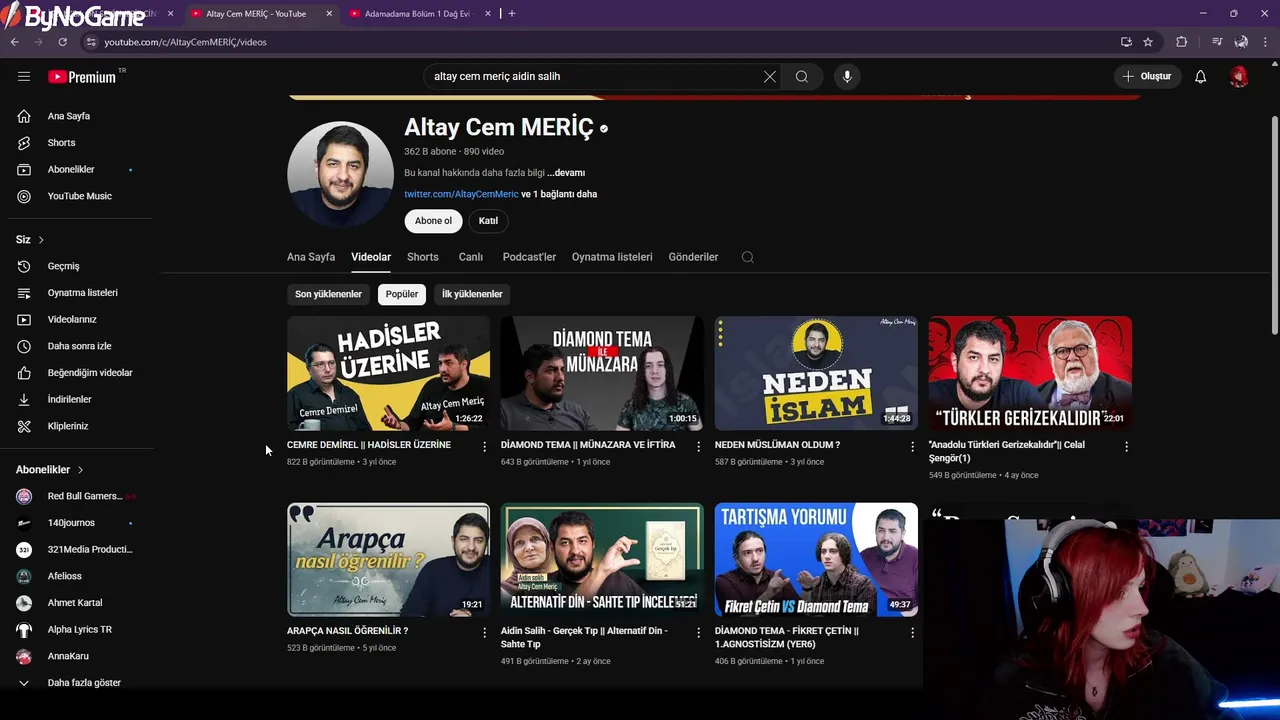Open more options for FİKRET ÇETİN video
The image size is (1280, 720).
pyautogui.click(x=912, y=633)
